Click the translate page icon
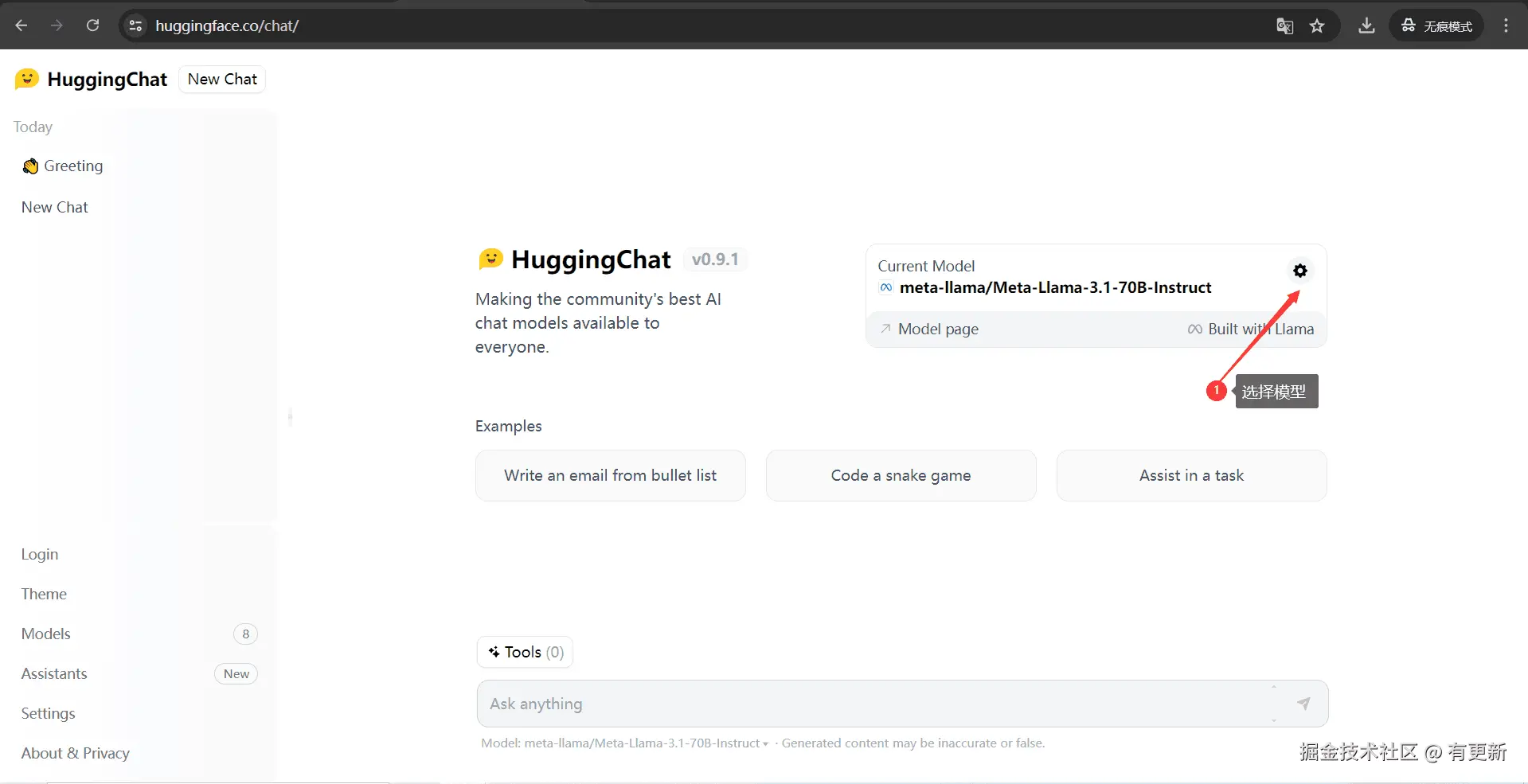 point(1284,25)
